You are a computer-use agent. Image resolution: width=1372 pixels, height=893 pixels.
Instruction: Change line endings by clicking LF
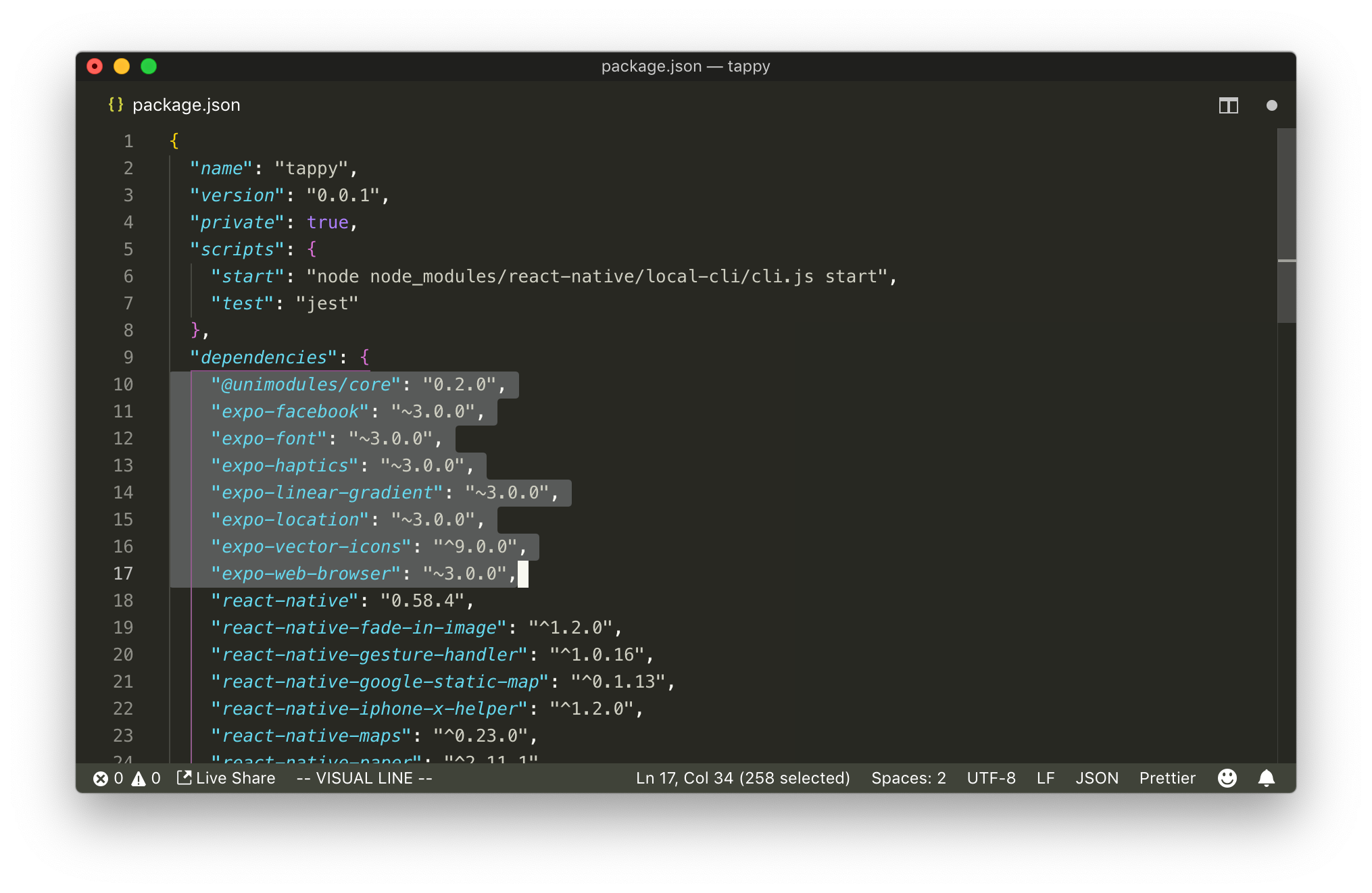1045,778
